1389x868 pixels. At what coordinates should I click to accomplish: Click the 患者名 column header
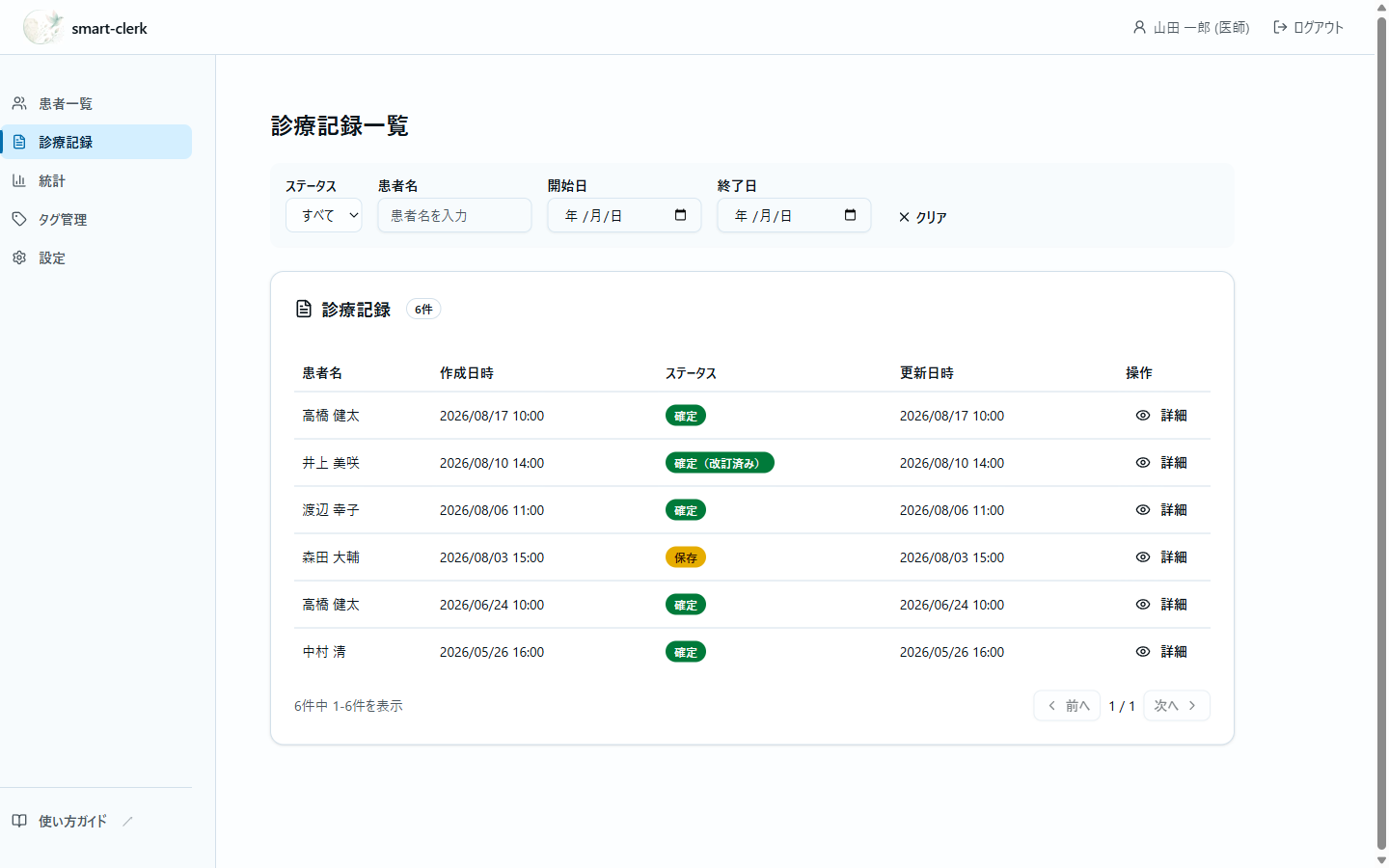[x=322, y=373]
